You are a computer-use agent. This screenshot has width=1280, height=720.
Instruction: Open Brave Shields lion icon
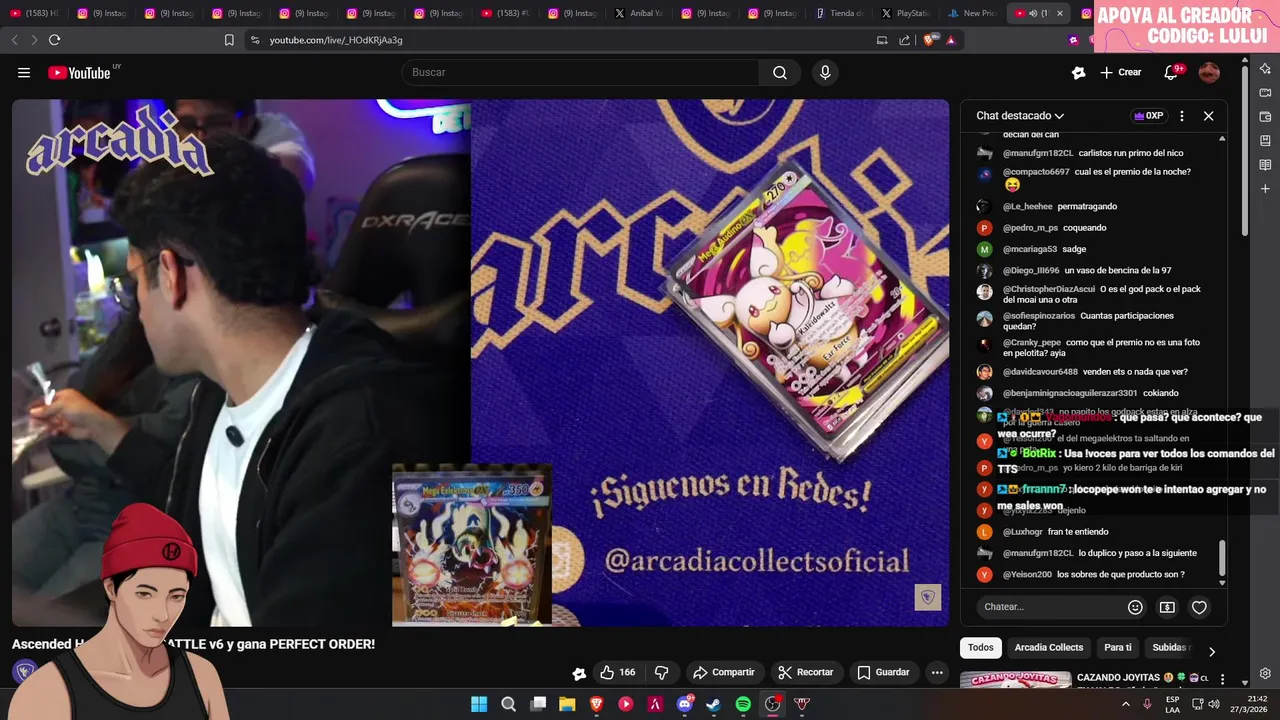[929, 40]
